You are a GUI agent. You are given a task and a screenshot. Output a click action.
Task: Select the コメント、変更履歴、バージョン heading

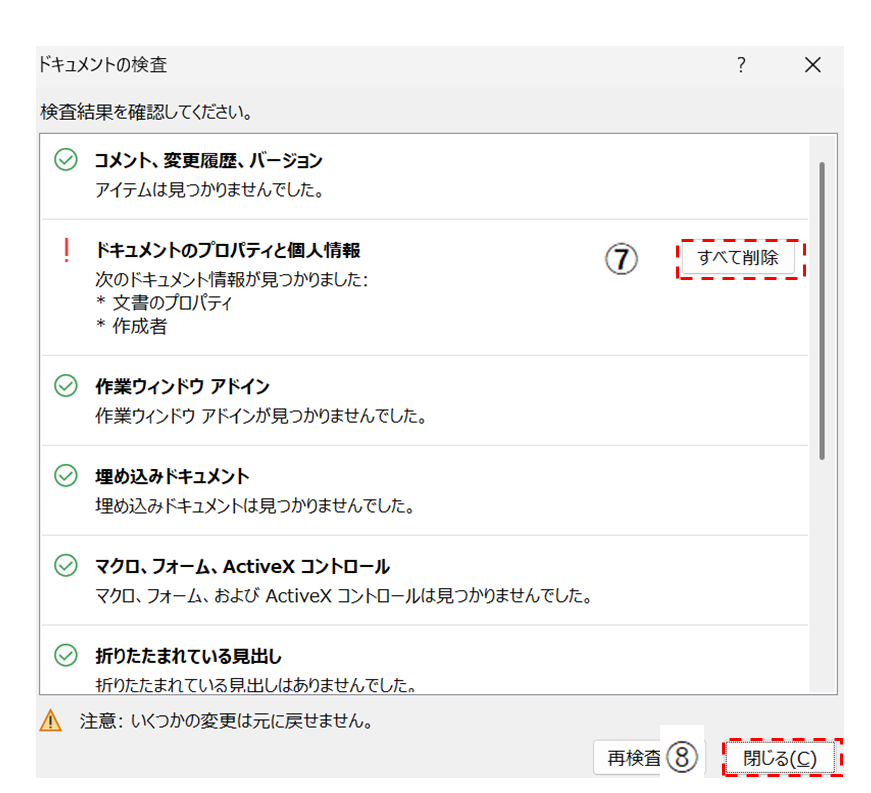(208, 160)
